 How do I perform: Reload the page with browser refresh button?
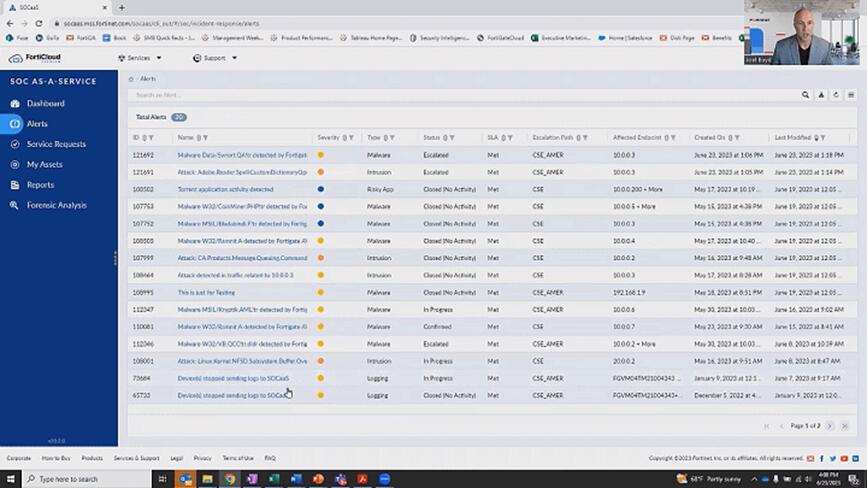[39, 24]
